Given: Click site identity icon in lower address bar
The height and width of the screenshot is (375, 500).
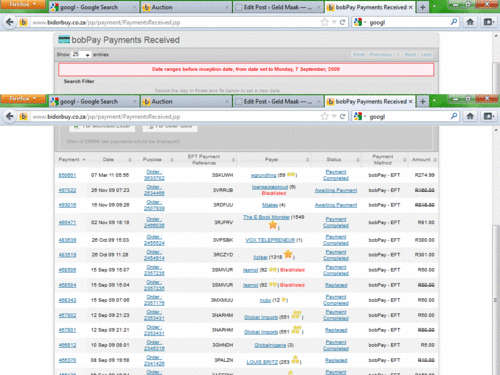Looking at the screenshot, I should pos(23,117).
